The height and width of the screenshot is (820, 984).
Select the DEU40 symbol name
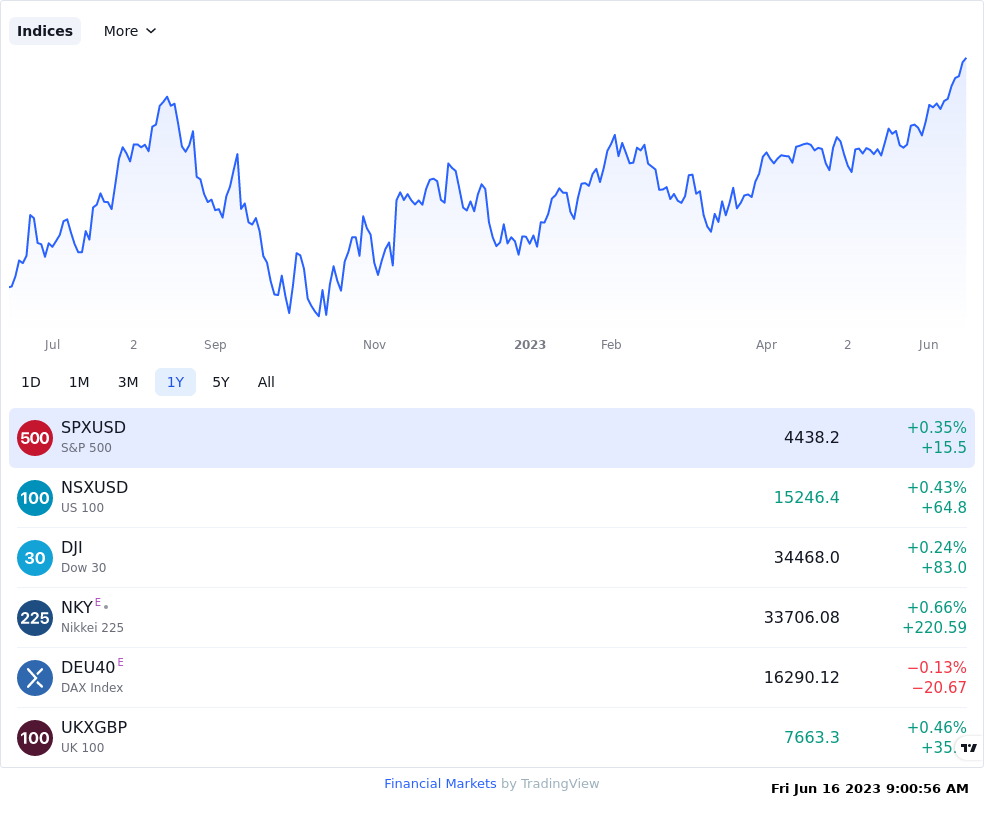tap(88, 668)
